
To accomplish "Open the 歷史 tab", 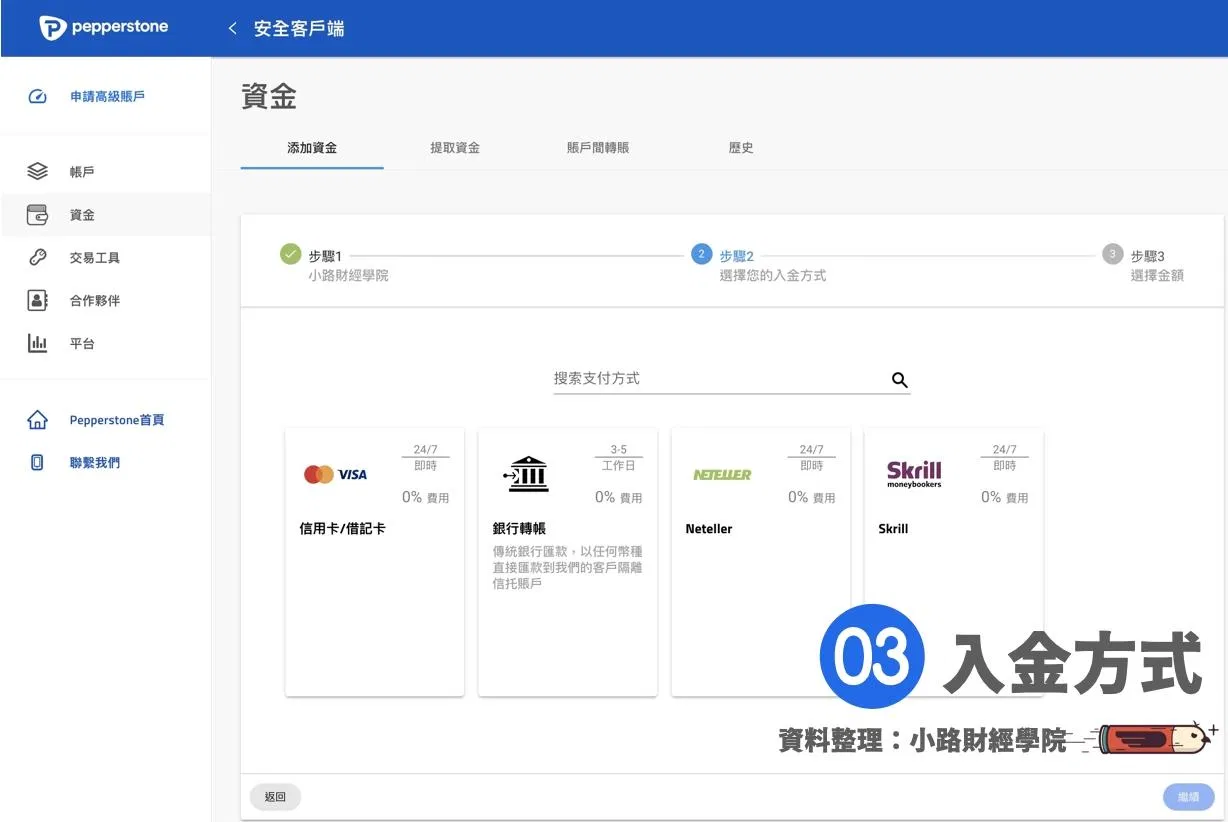I will (741, 148).
